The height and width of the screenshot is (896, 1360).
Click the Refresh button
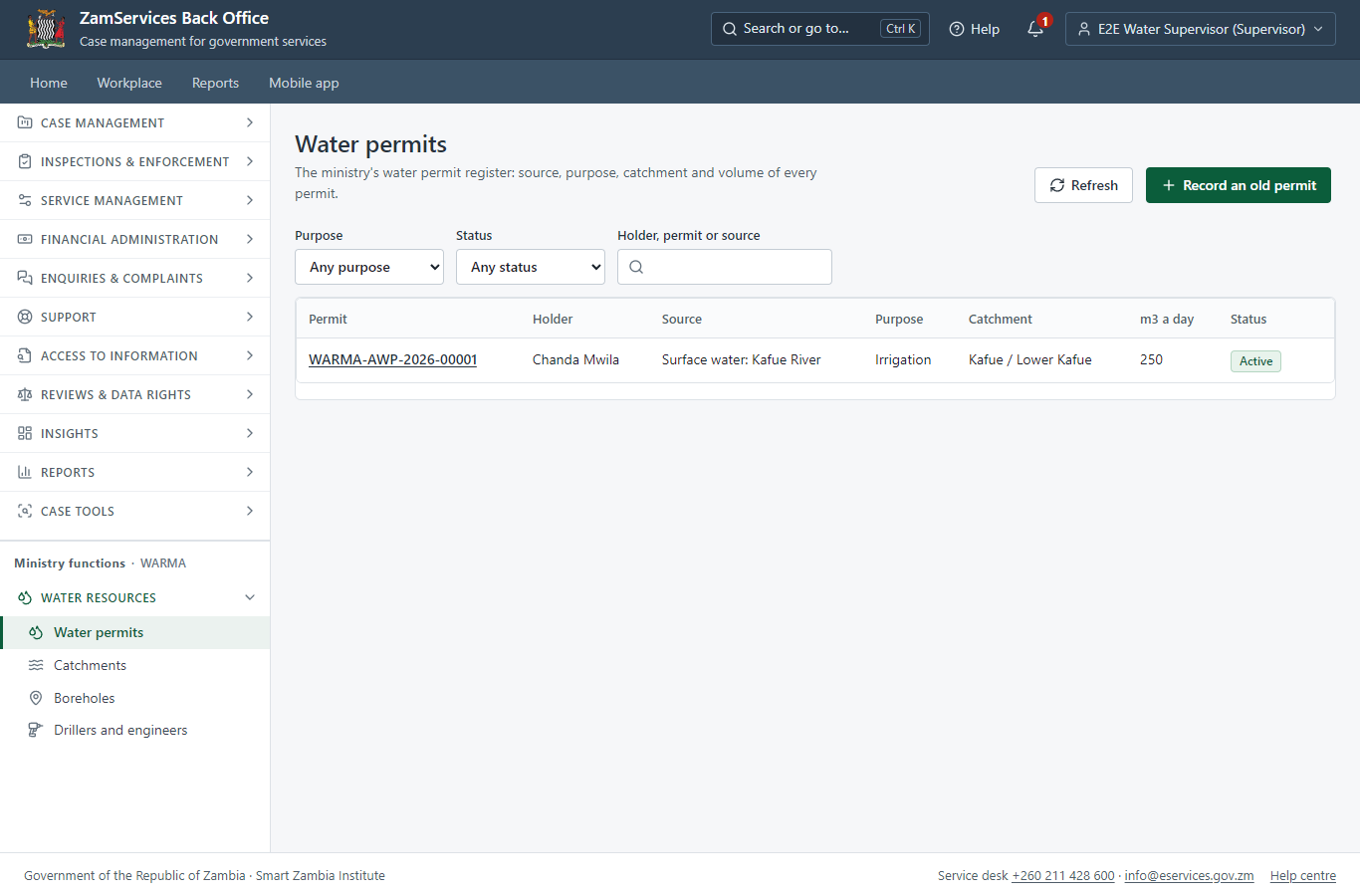coord(1083,185)
